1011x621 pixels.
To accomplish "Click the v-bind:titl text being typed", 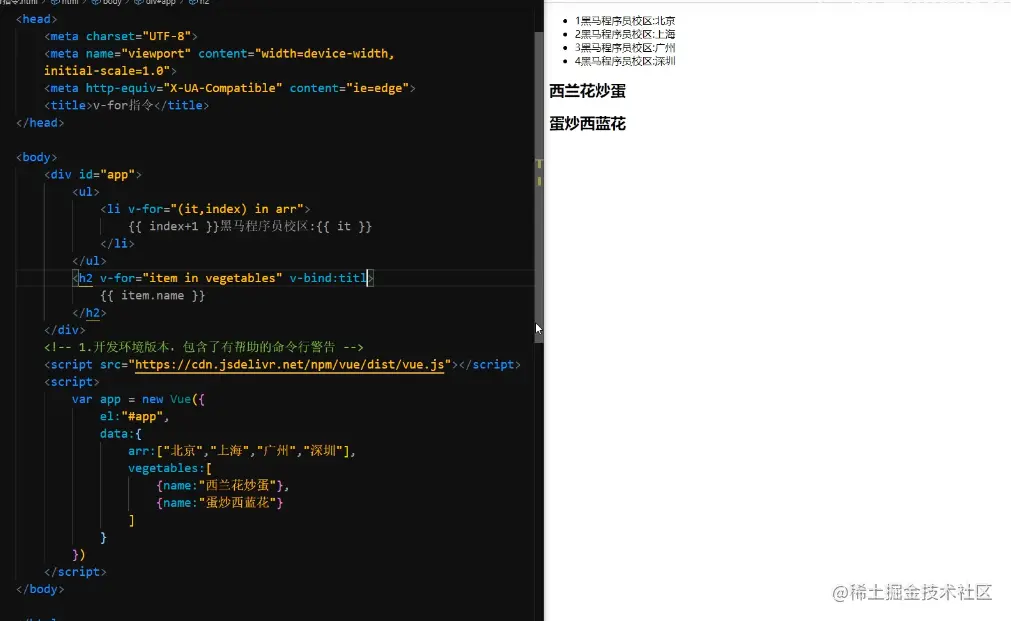I will click(x=328, y=278).
